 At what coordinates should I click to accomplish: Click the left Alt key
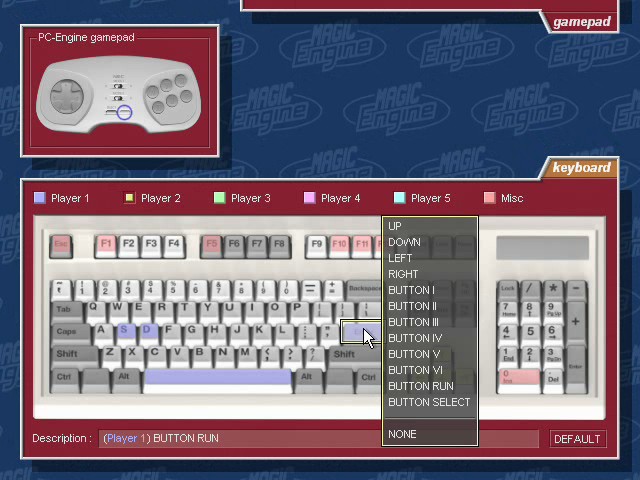point(124,380)
